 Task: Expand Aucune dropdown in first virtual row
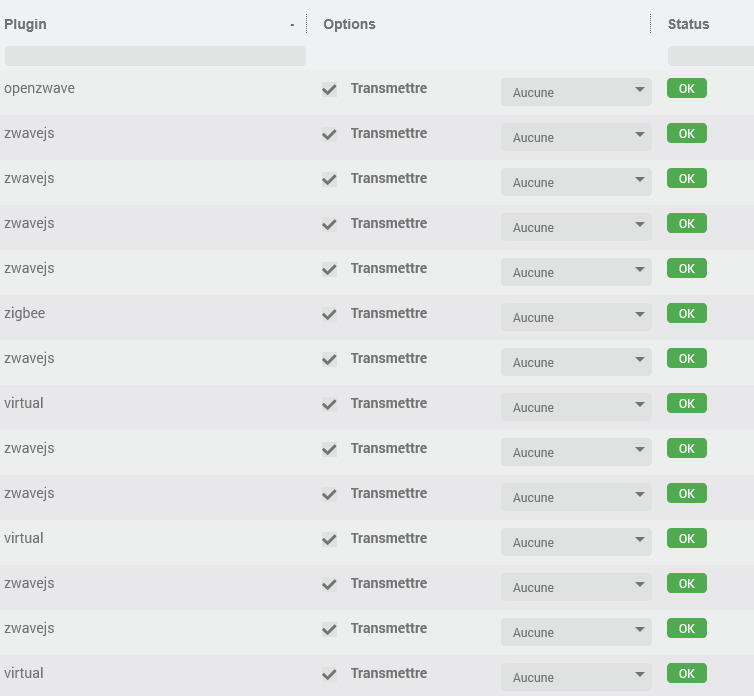576,407
